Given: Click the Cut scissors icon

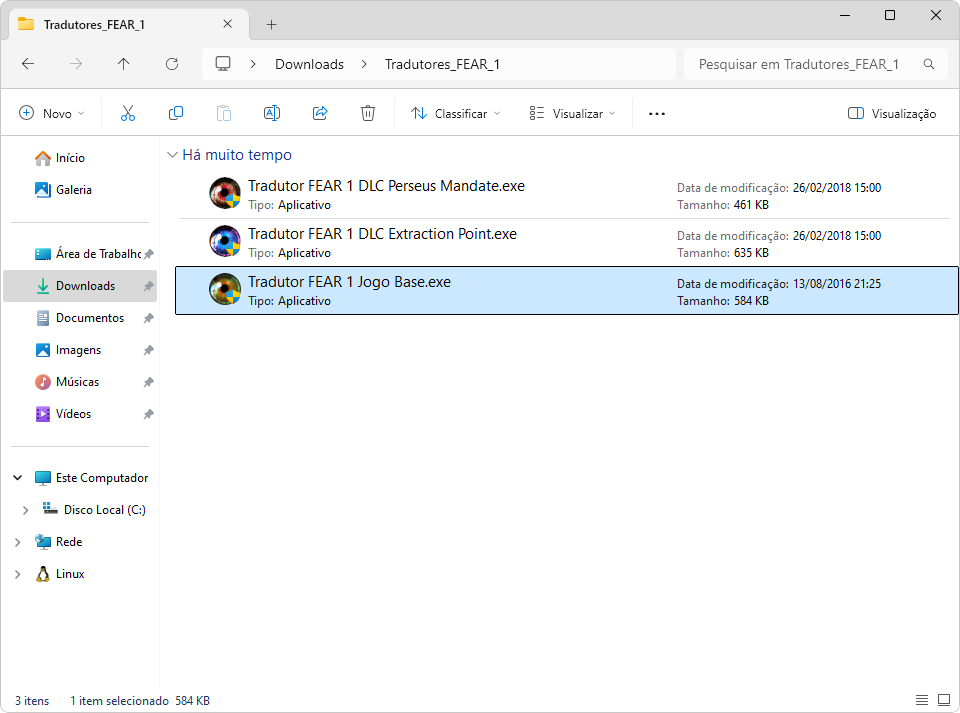Looking at the screenshot, I should coord(127,114).
